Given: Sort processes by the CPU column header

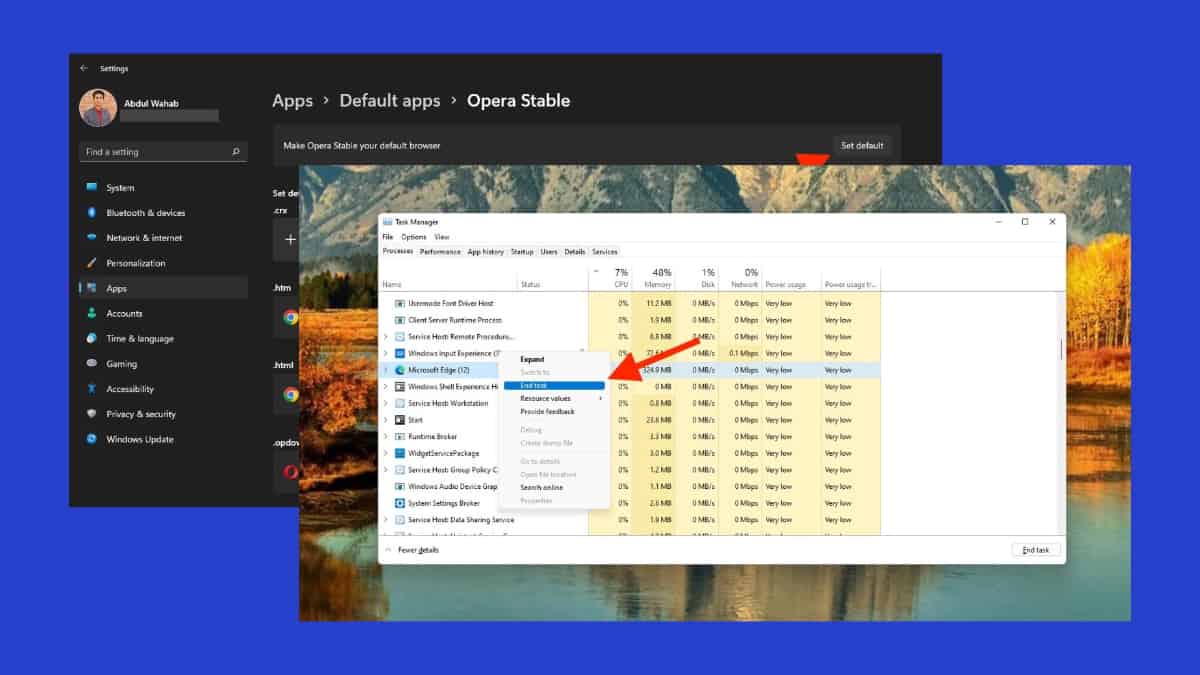Looking at the screenshot, I should [x=611, y=278].
